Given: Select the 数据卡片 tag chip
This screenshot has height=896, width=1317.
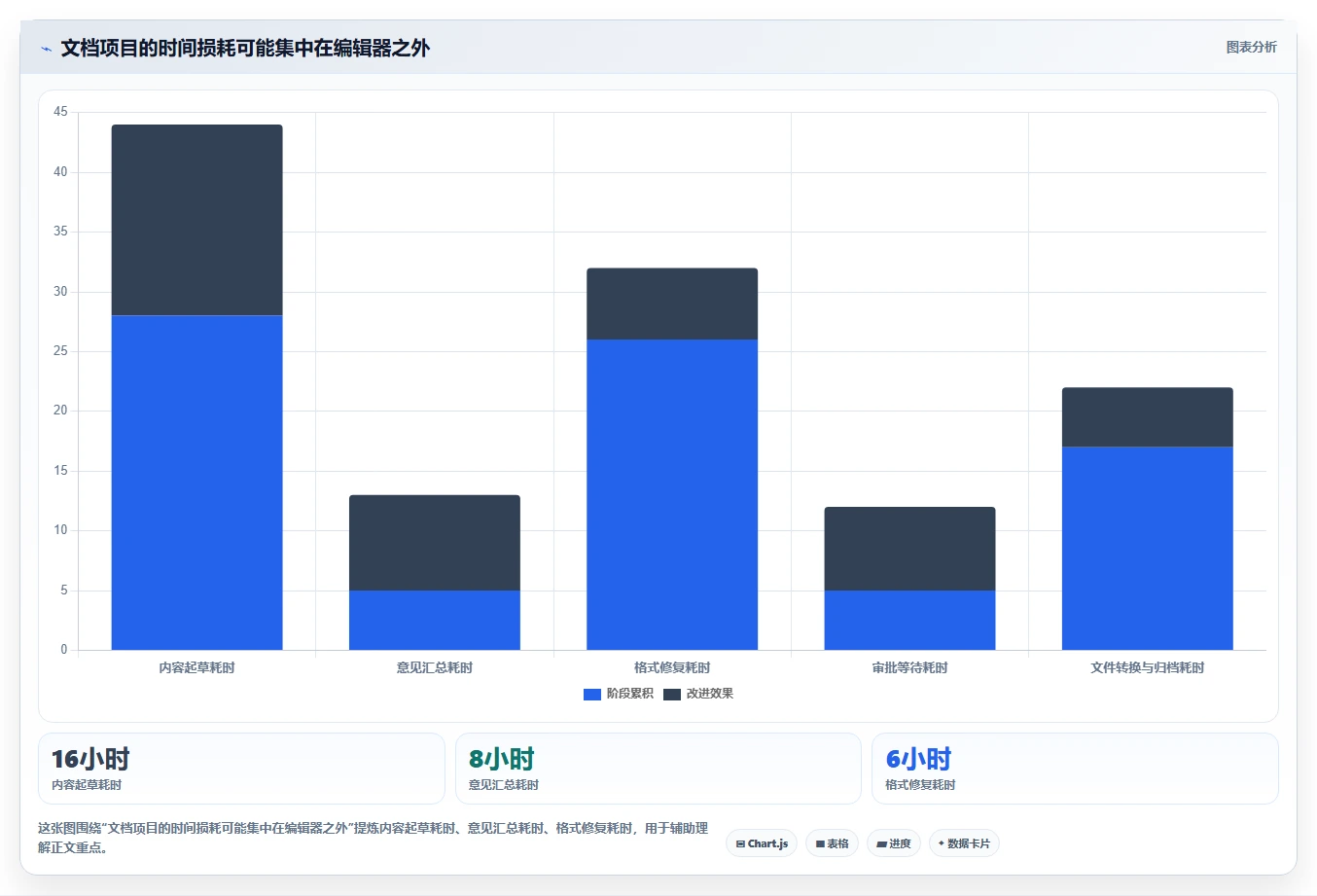Looking at the screenshot, I should tap(964, 843).
